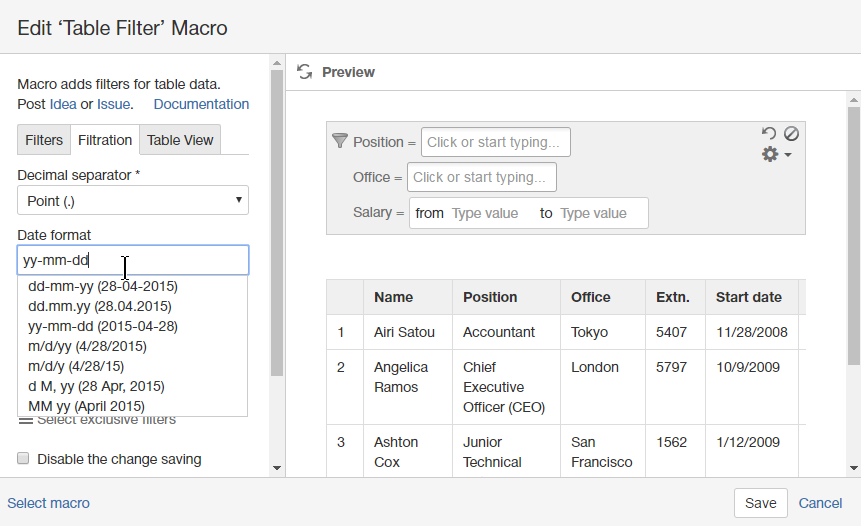Select m/d/yy (4/28/2015) from the list
861x526 pixels.
point(87,346)
